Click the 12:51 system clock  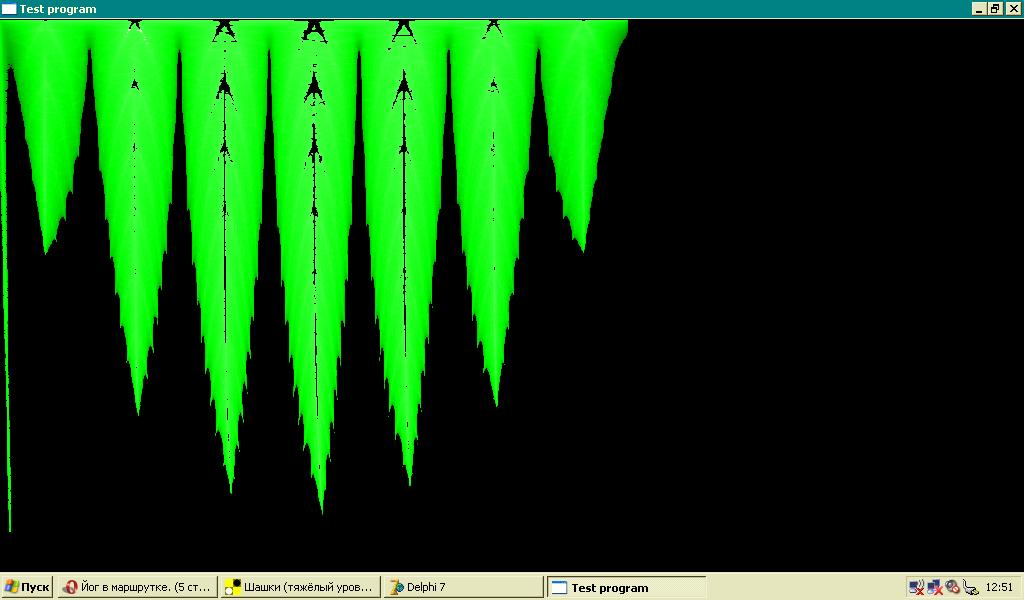999,588
